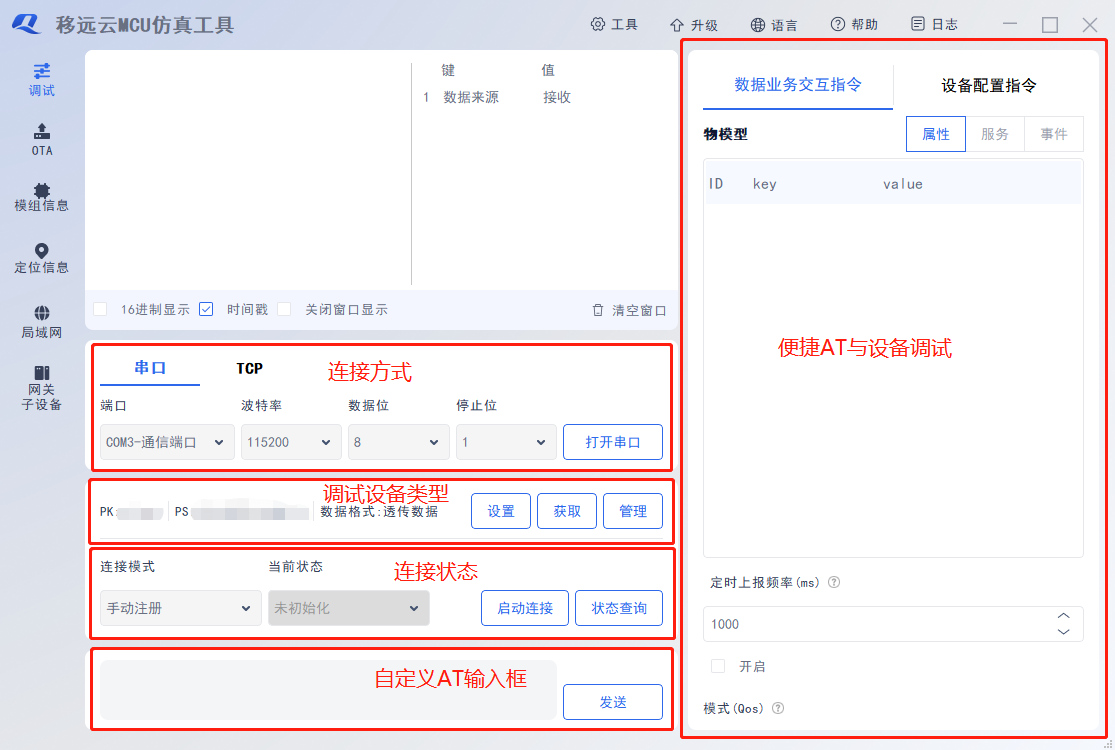Open the OTA sidebar icon
The width and height of the screenshot is (1115, 750).
[x=41, y=132]
